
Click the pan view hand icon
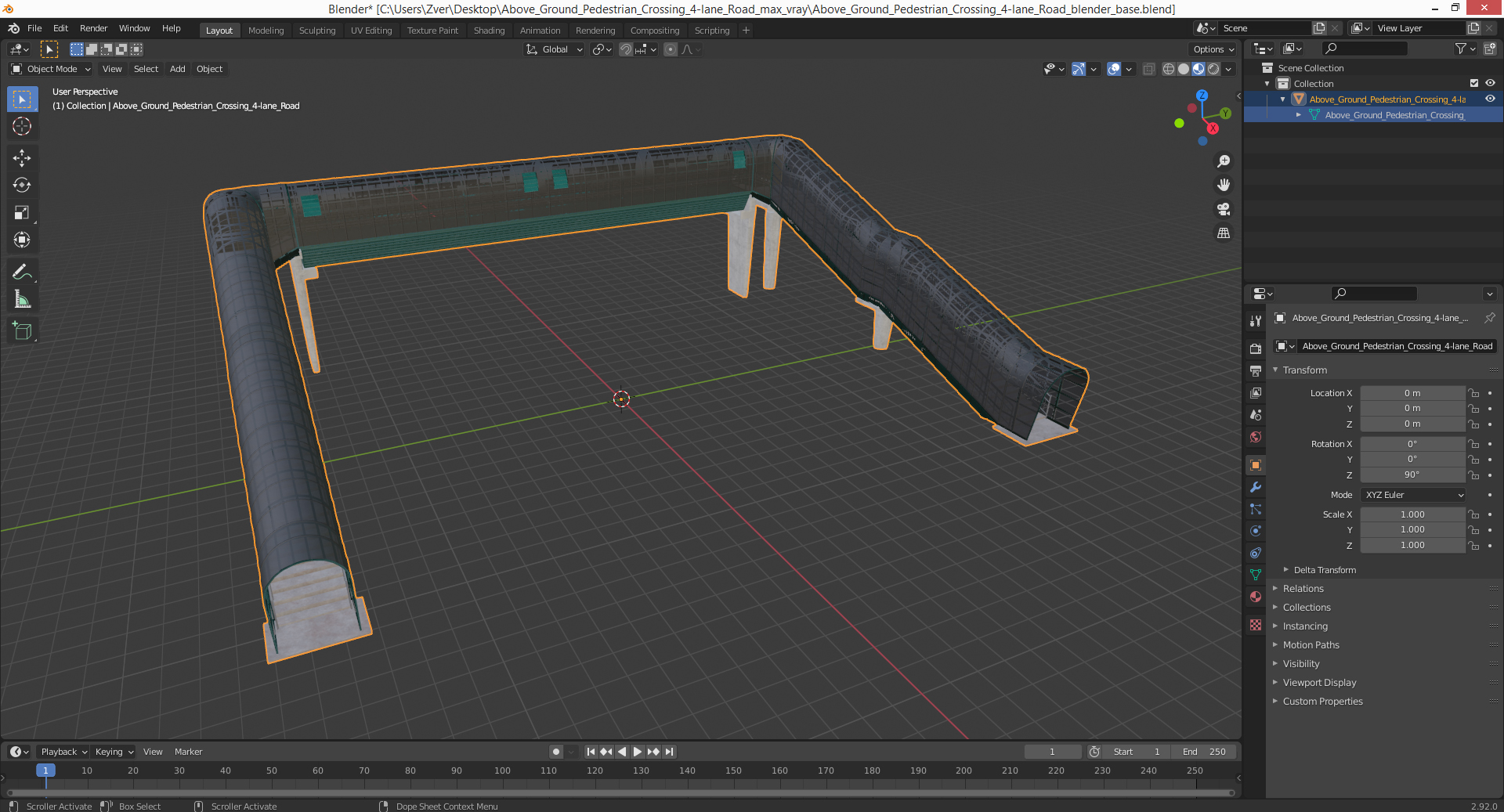coord(1224,186)
